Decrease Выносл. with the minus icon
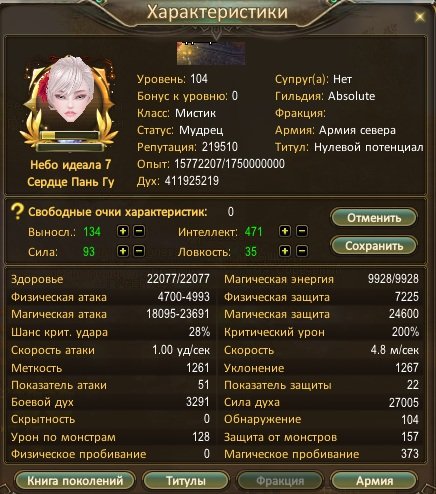Viewport: 436px width, 494px height. [139, 231]
